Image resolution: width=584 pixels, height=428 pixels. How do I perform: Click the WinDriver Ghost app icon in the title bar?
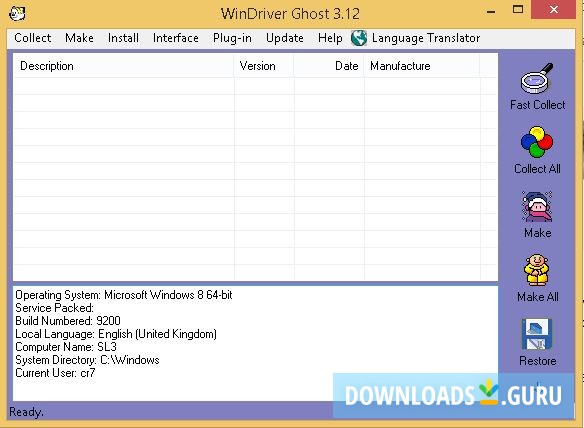(x=17, y=14)
